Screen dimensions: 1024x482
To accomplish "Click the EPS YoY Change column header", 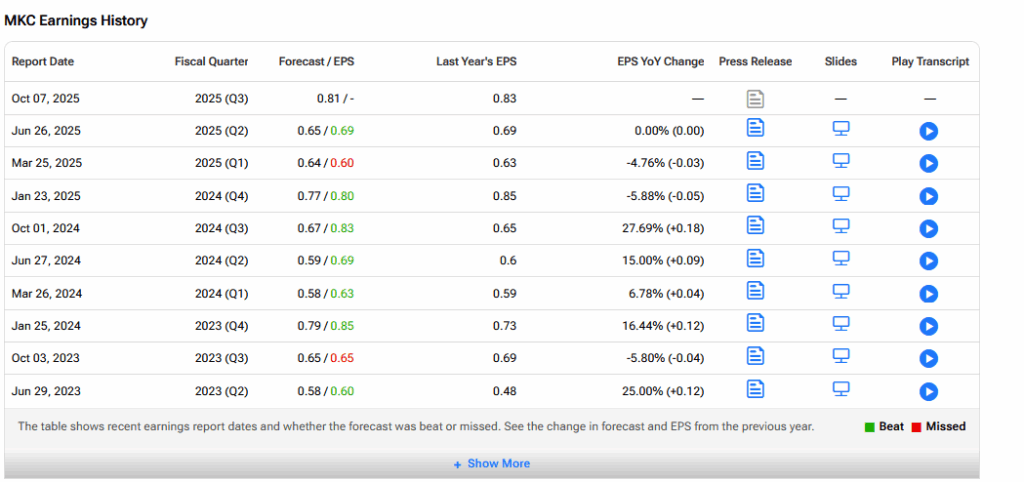I will click(x=660, y=62).
